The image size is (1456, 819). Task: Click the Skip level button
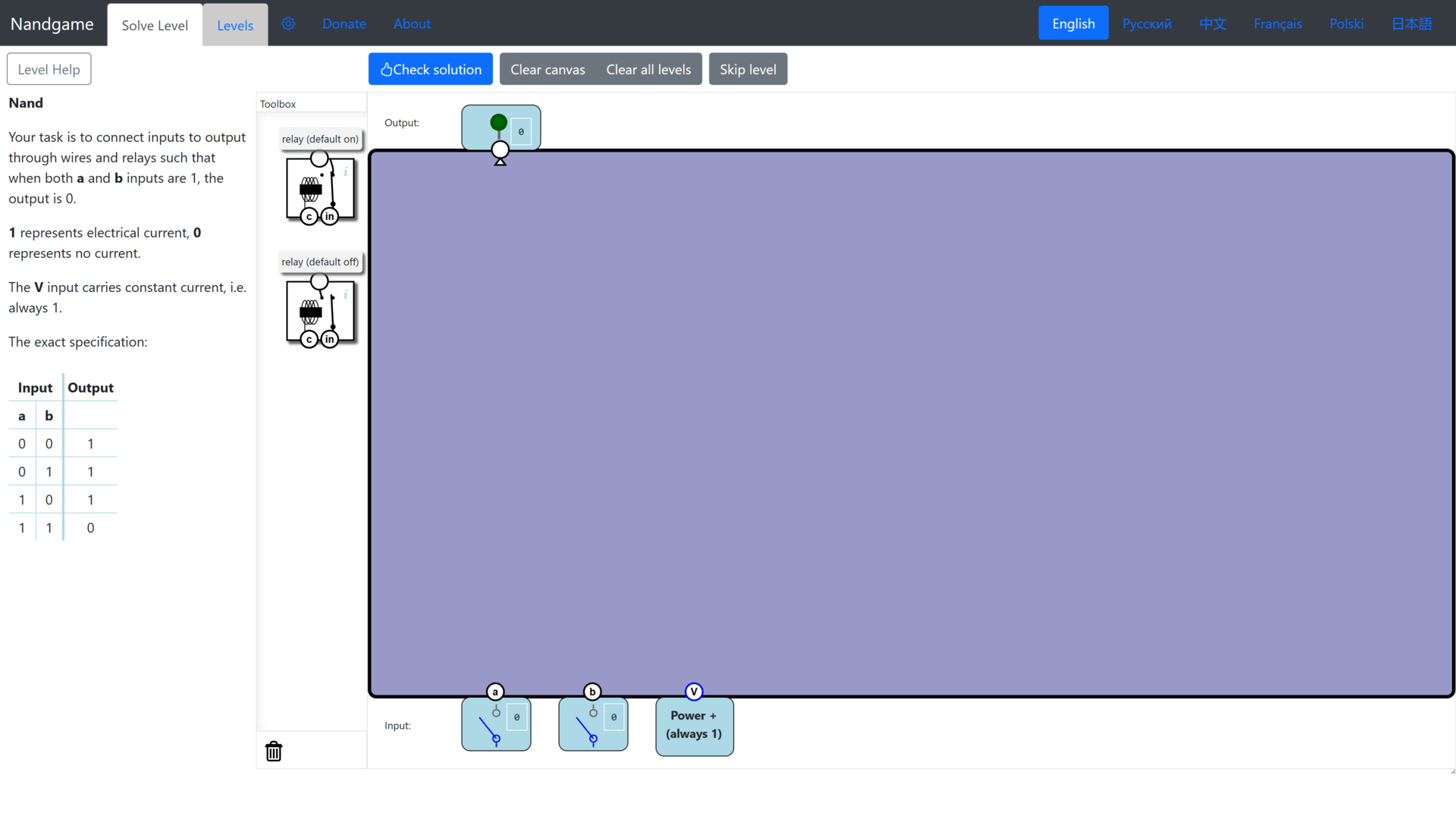coord(748,69)
